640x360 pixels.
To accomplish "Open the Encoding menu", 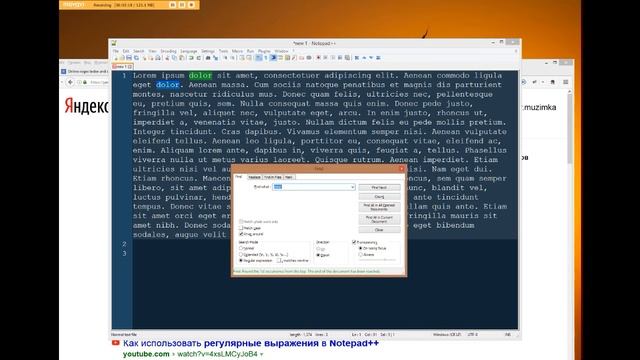I will pyautogui.click(x=168, y=51).
